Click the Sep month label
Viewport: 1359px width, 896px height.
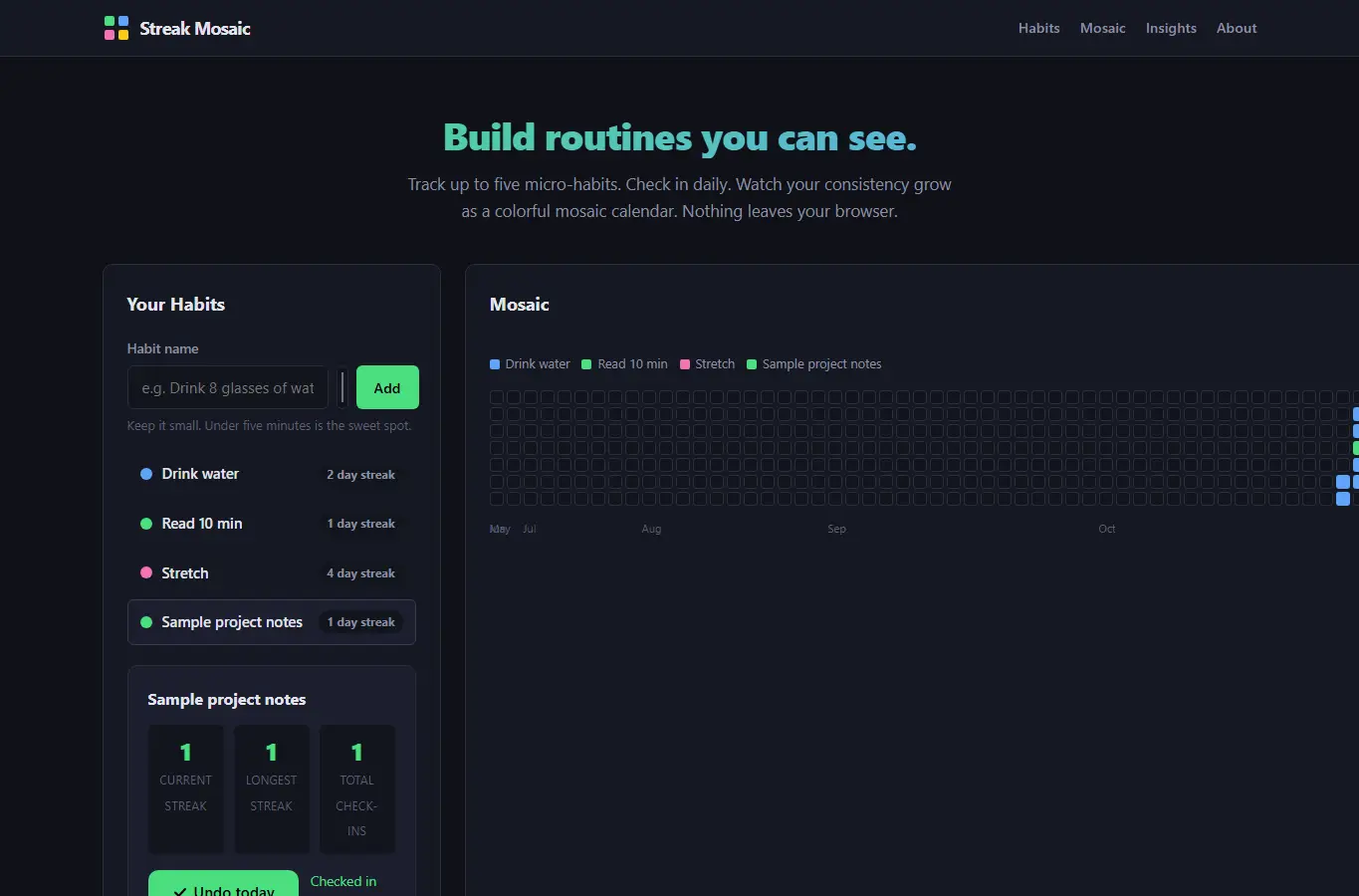(x=836, y=530)
